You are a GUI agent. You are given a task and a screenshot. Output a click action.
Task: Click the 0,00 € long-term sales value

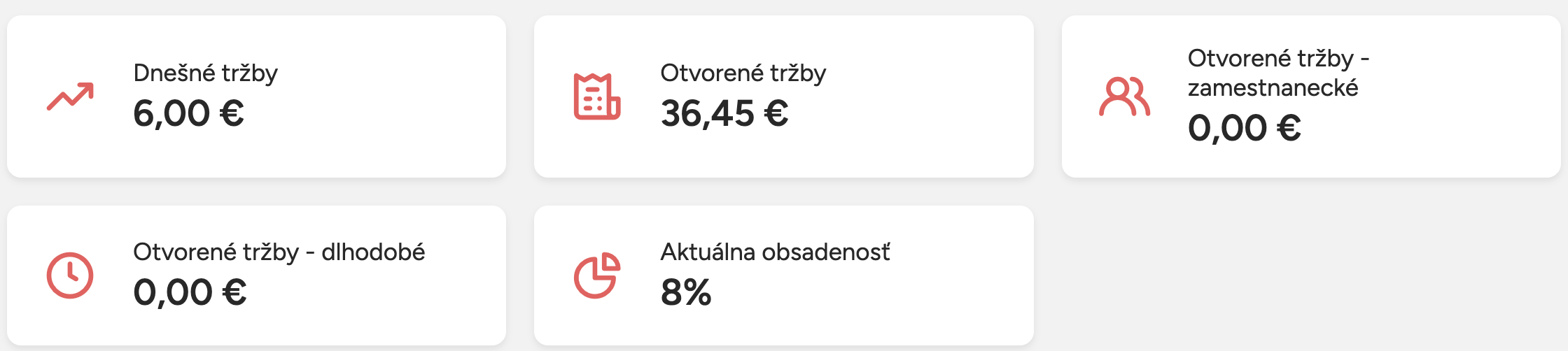point(190,292)
